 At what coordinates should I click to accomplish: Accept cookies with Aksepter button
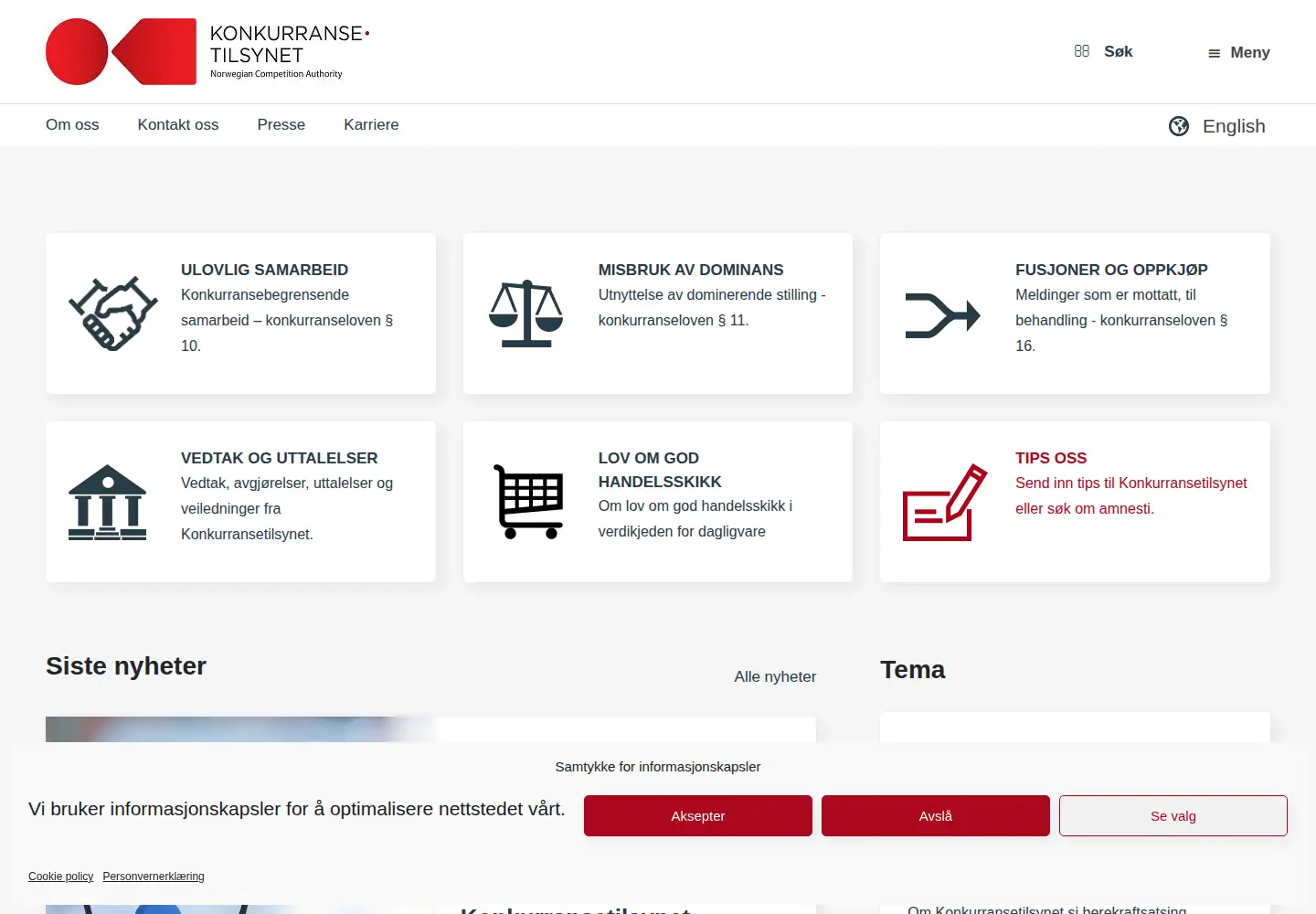click(x=698, y=816)
